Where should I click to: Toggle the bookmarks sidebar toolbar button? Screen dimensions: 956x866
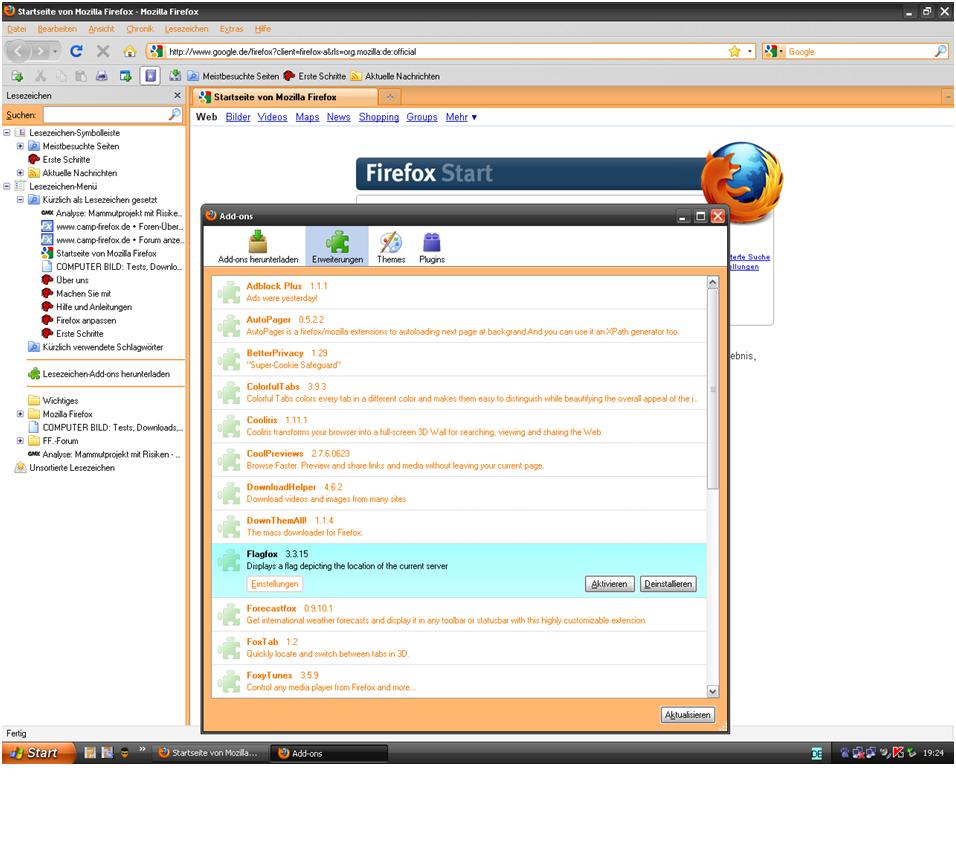150,76
